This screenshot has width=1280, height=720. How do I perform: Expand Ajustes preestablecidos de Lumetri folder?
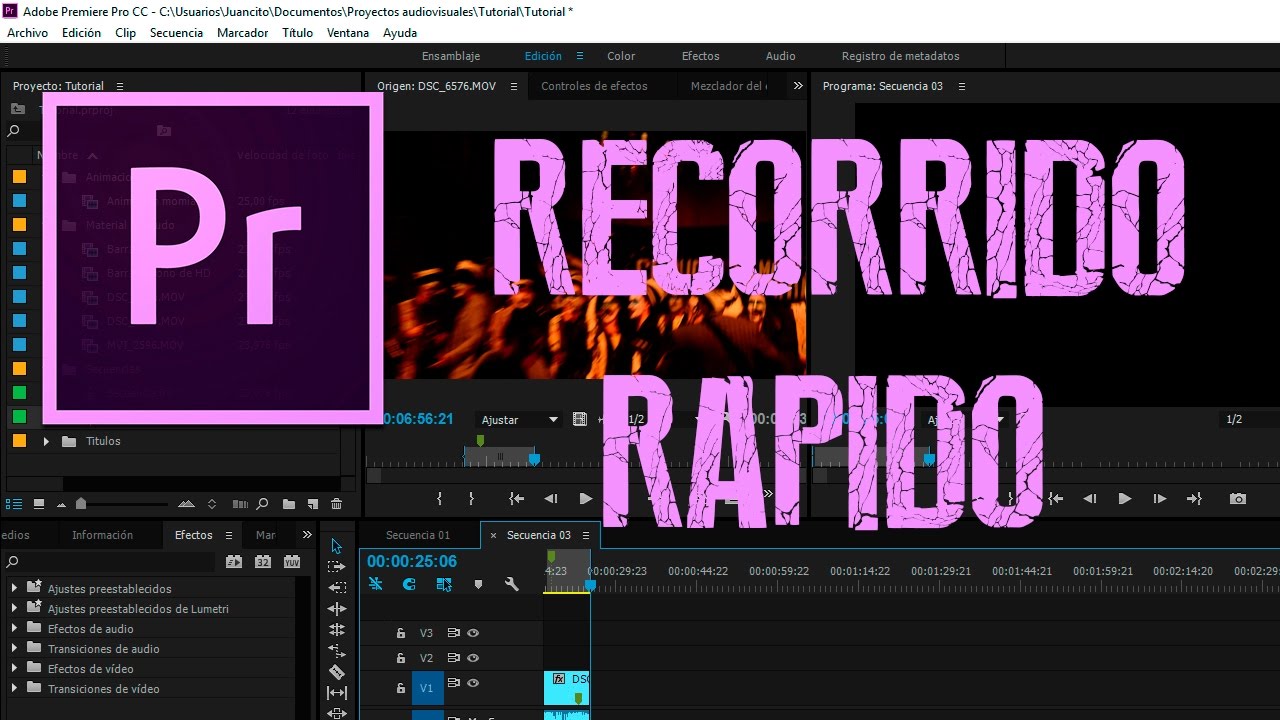14,608
